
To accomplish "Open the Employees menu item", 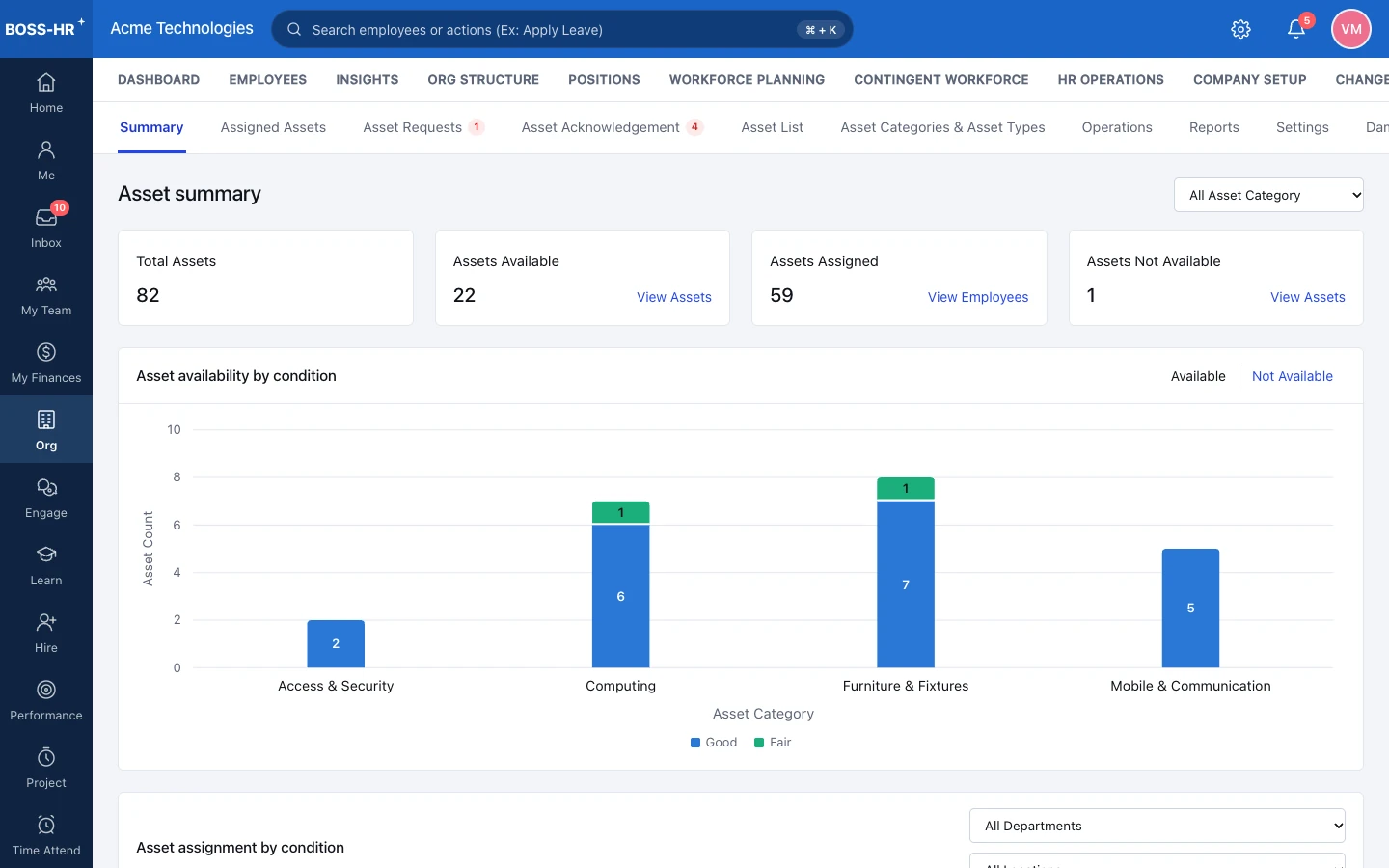I will point(268,80).
